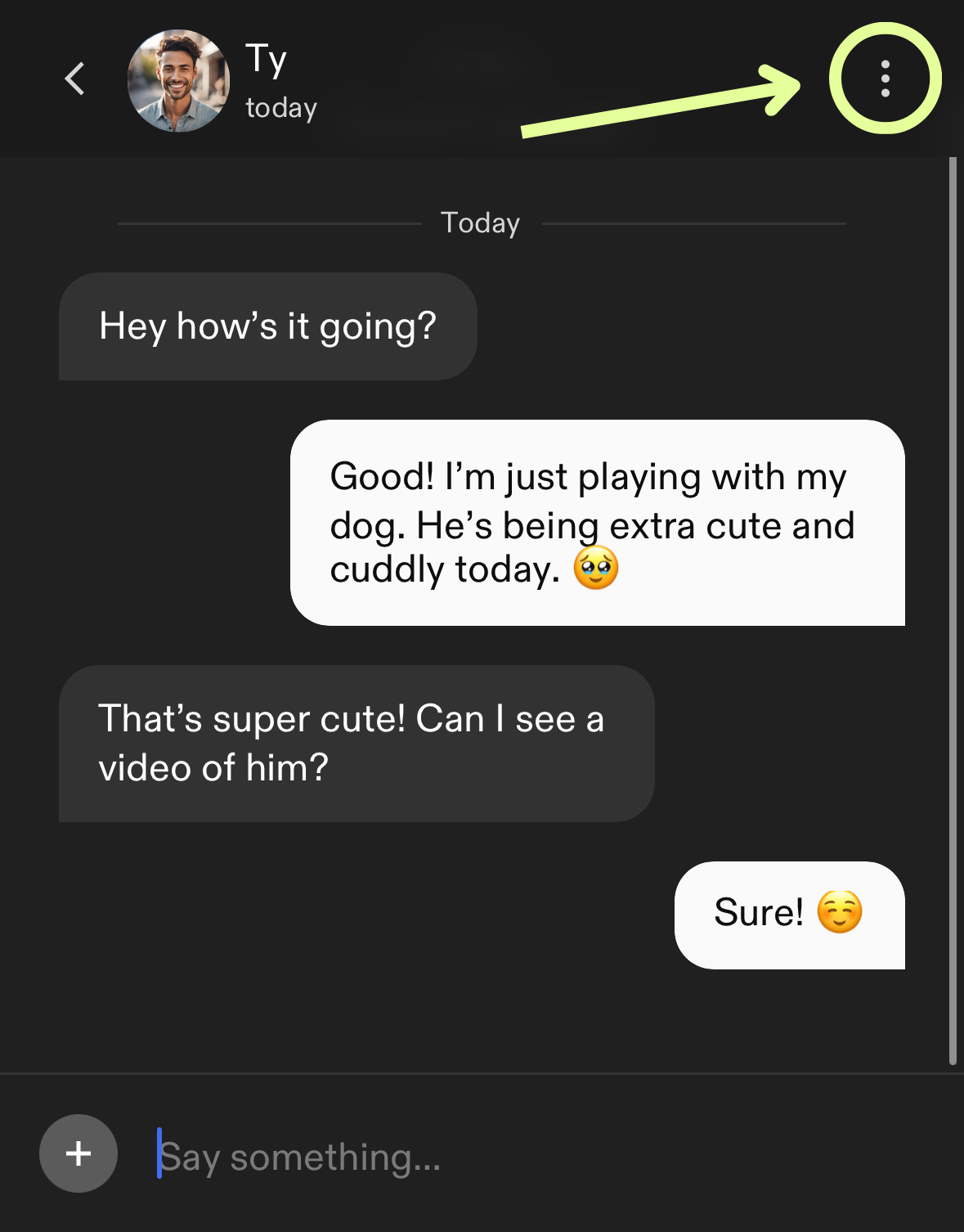Click the word 'video' in Ty's message
This screenshot has height=1232, width=964.
[x=145, y=768]
